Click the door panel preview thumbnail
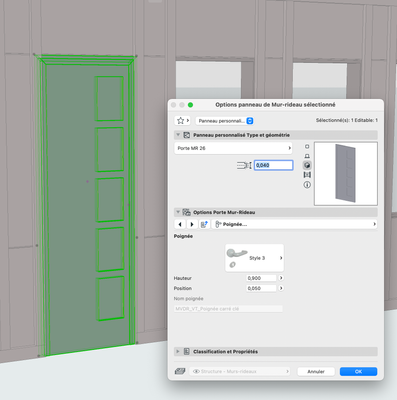Screen dimensions: 397x400 coord(346,174)
